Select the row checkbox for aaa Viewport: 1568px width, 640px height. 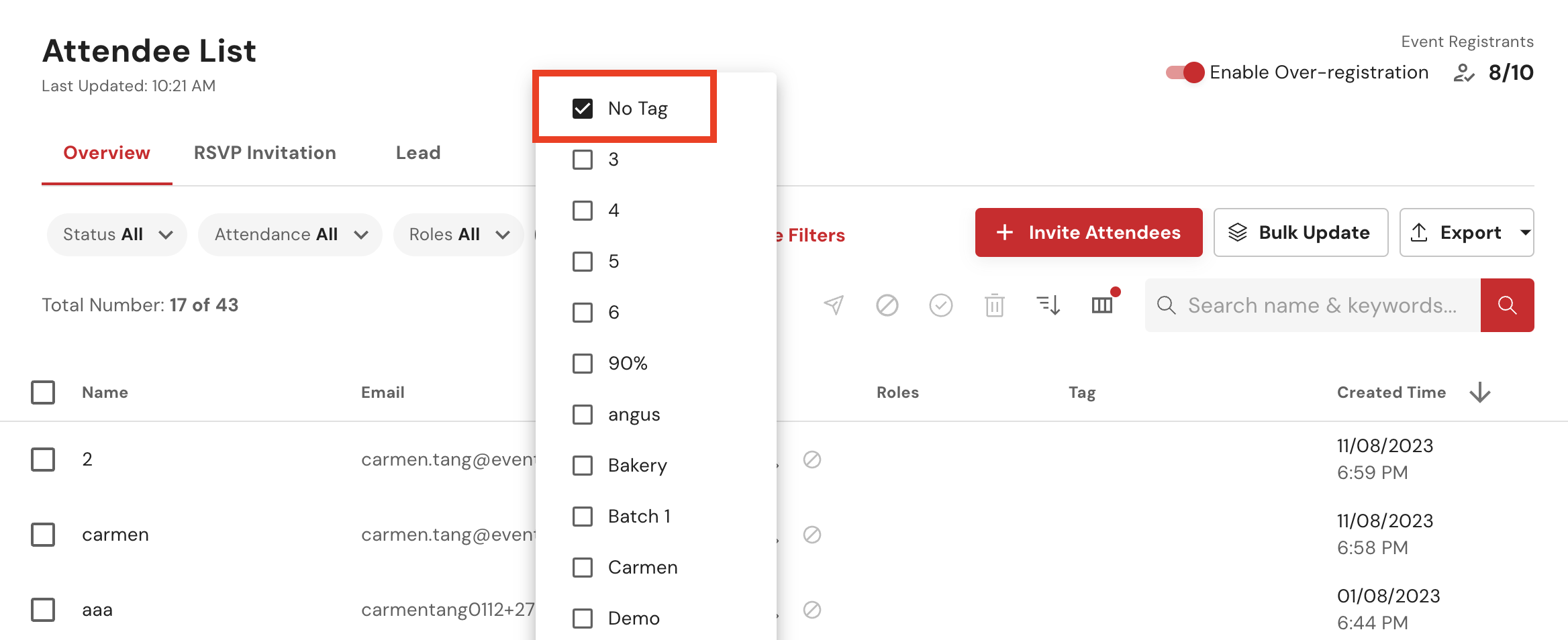43,610
